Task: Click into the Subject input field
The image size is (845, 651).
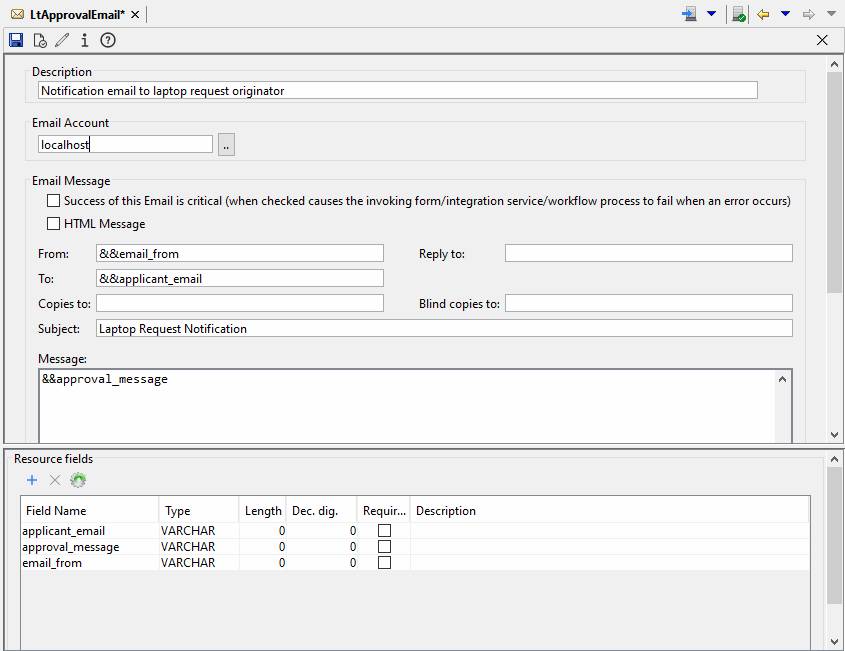Action: click(x=444, y=328)
